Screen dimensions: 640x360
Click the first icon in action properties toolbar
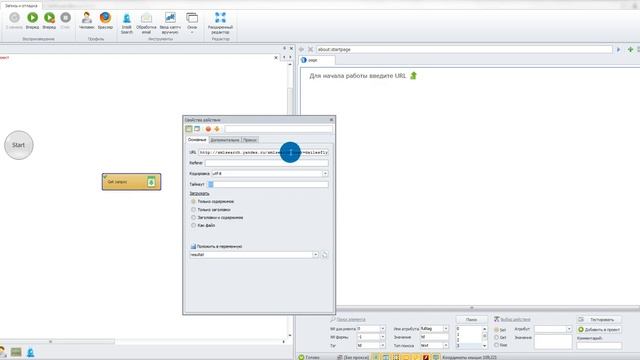(x=189, y=129)
